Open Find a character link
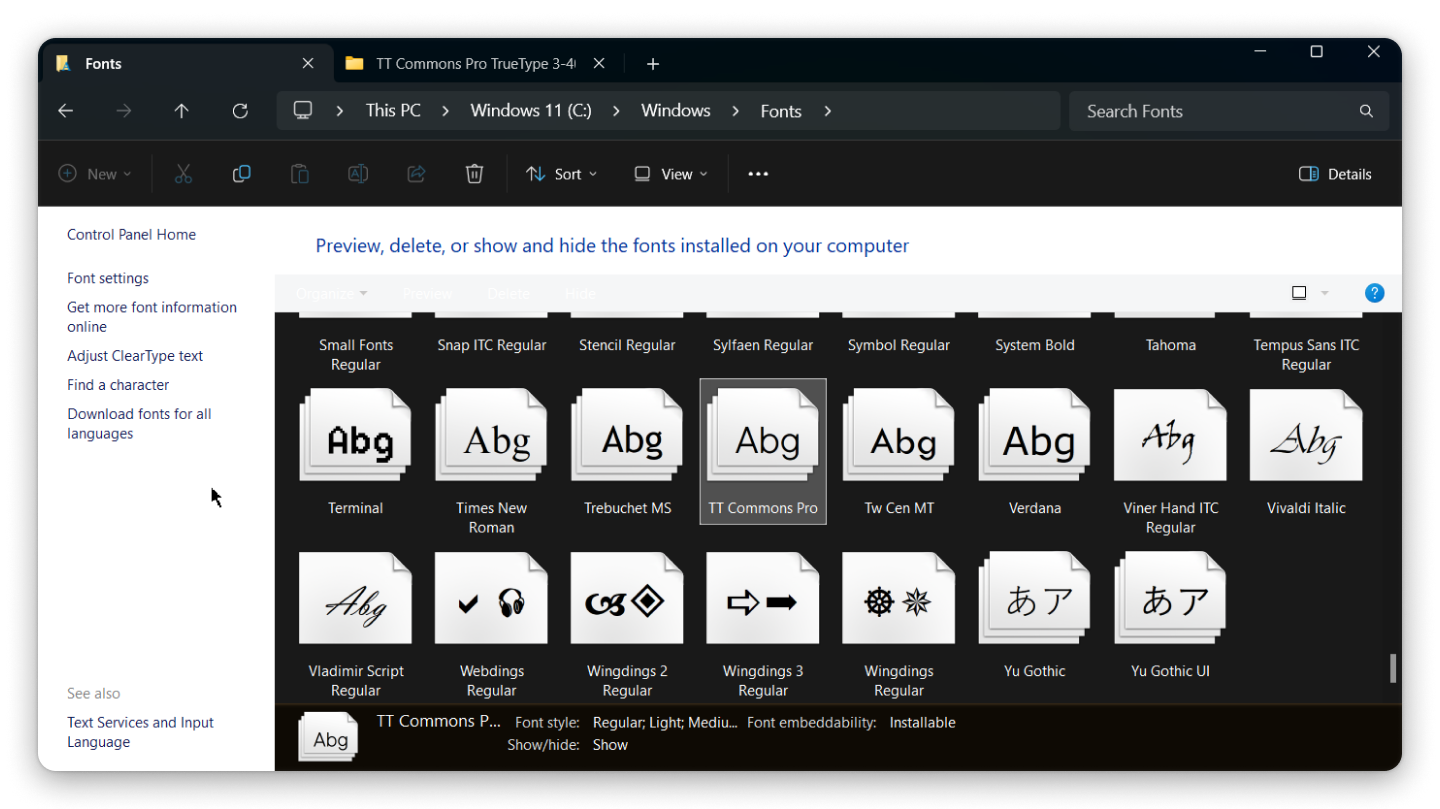Viewport: 1440px width, 809px height. [118, 385]
